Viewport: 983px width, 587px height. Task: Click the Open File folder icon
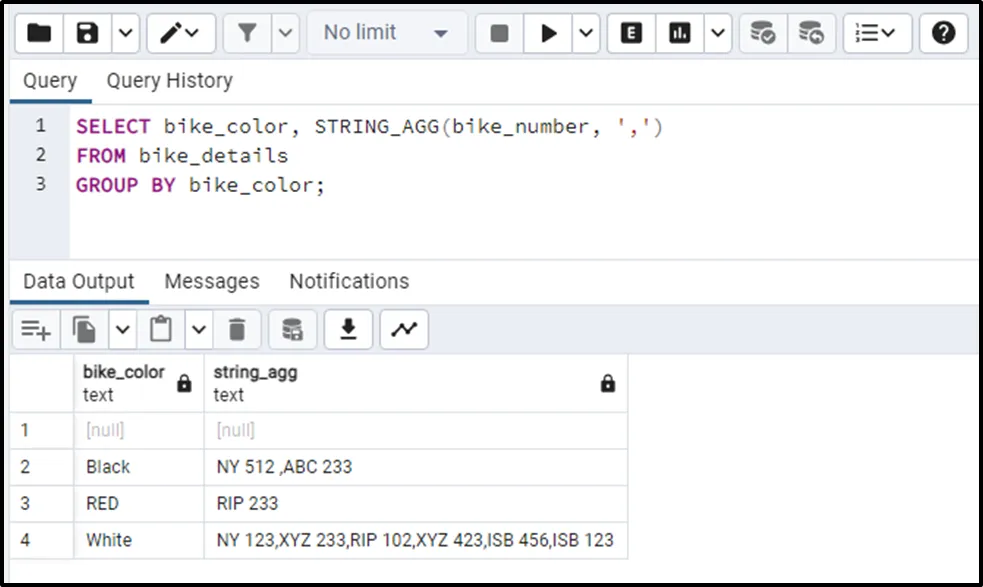point(39,33)
